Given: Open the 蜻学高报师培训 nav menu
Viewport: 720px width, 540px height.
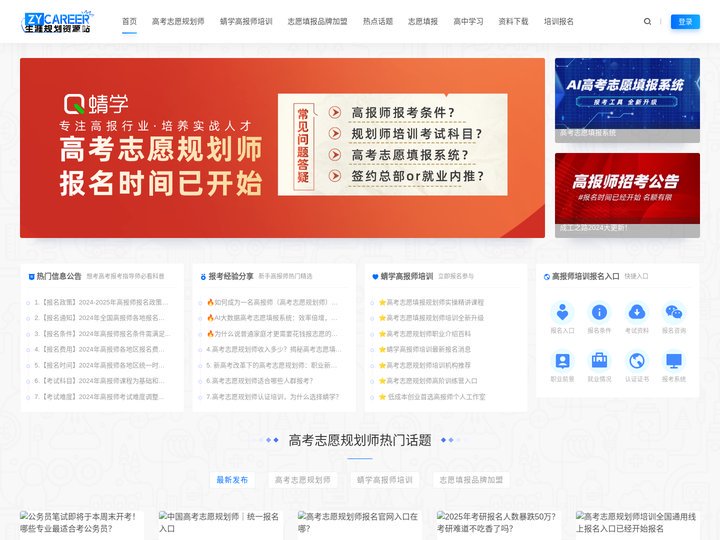Looking at the screenshot, I should (x=246, y=22).
